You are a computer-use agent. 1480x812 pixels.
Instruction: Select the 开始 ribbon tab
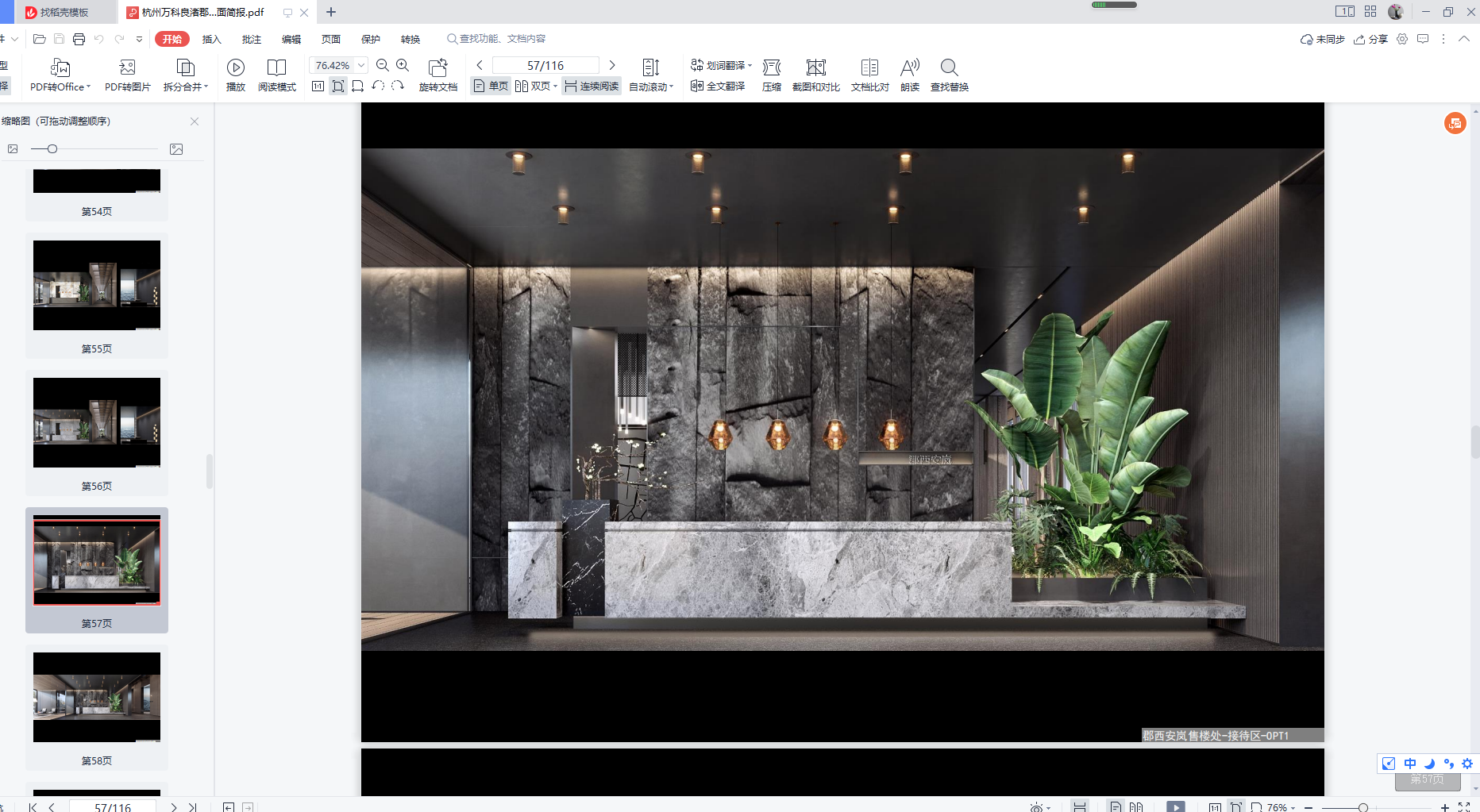click(x=172, y=39)
